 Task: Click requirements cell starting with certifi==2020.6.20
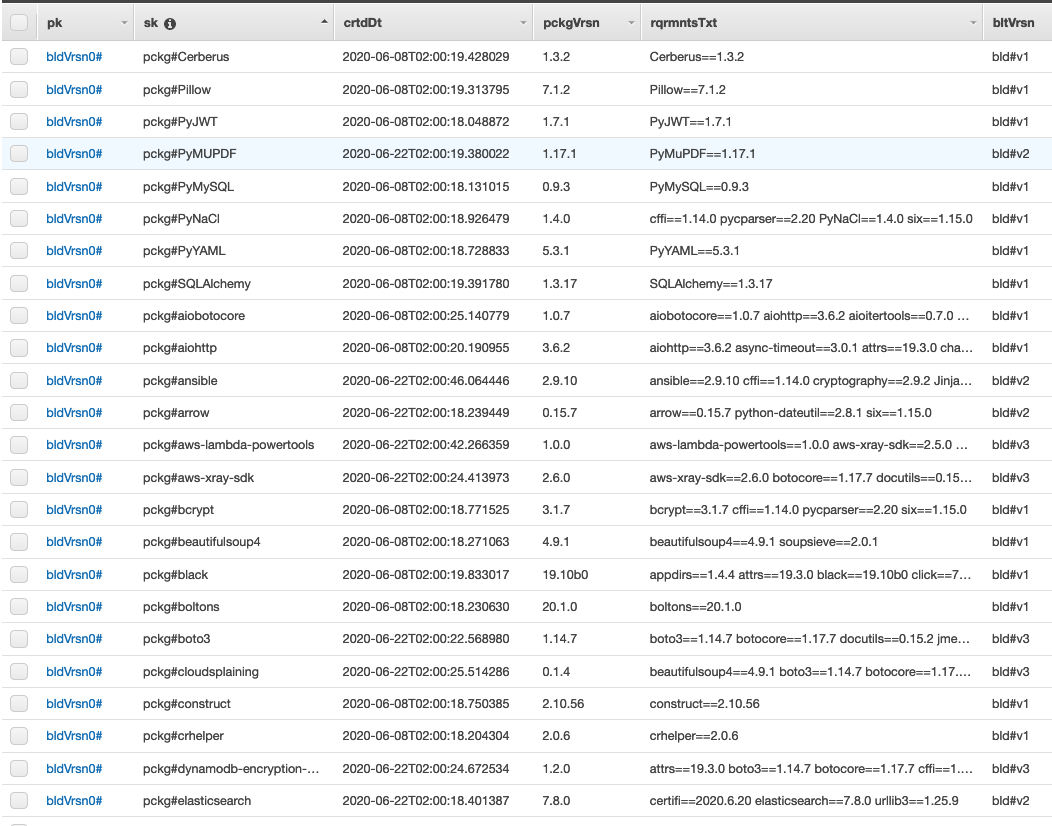804,801
